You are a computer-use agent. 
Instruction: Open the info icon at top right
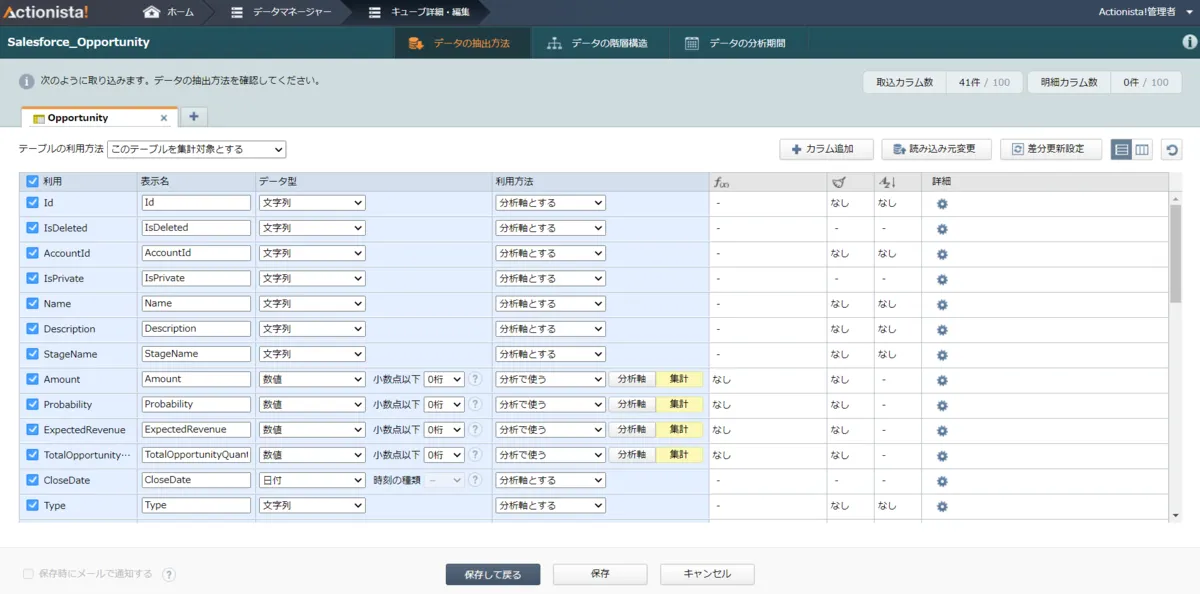tap(1188, 43)
